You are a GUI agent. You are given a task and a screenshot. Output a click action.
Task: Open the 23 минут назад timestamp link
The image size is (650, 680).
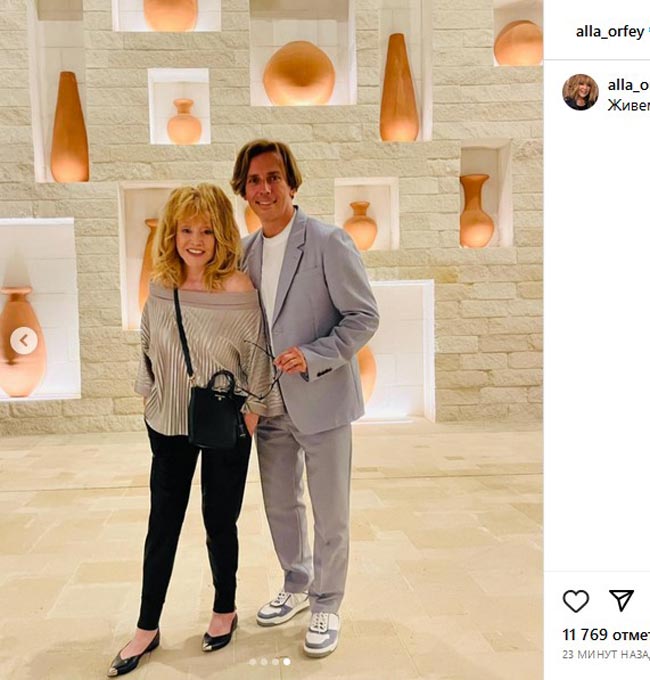tap(606, 654)
